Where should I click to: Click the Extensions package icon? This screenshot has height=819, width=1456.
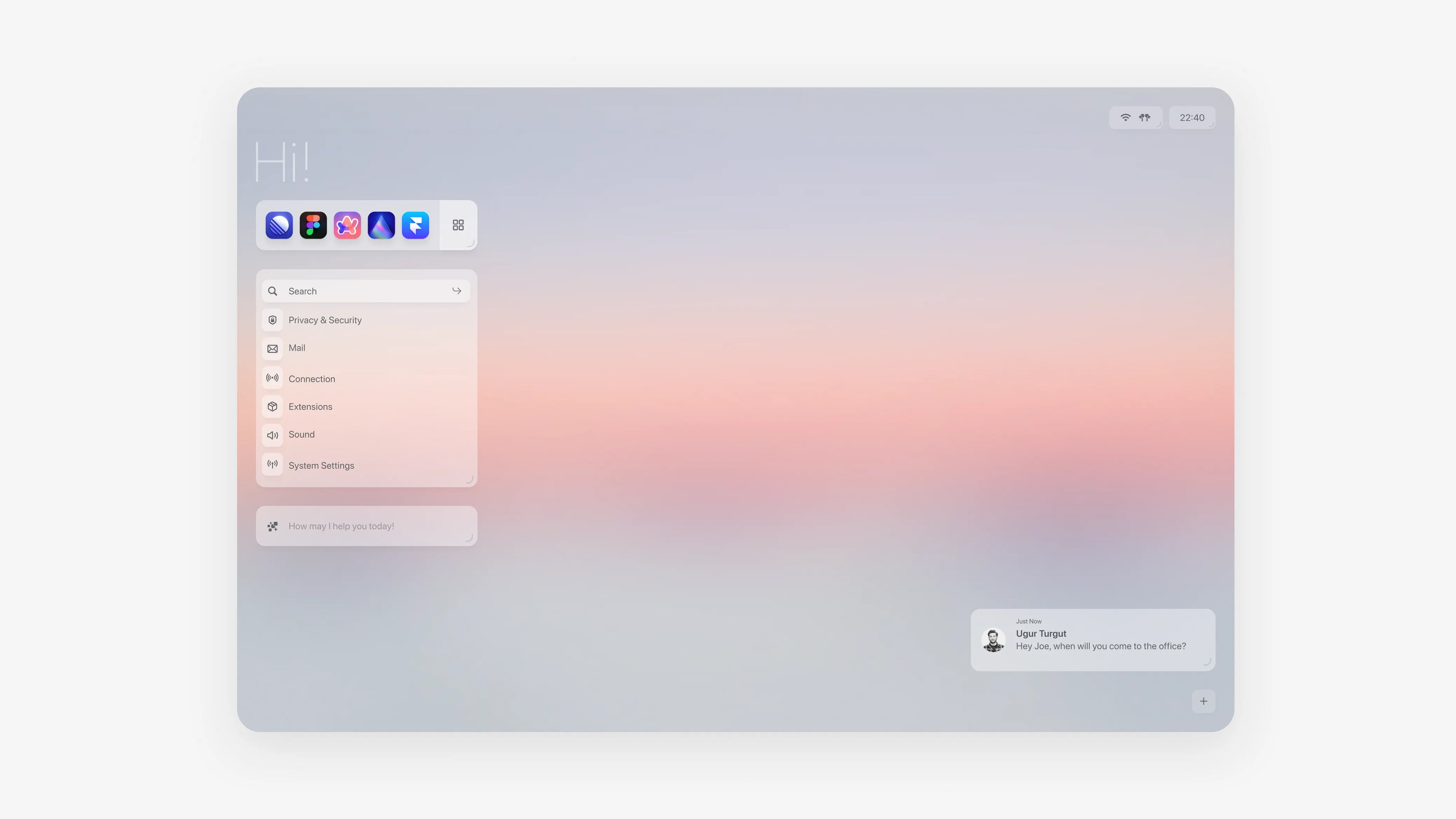pos(273,406)
